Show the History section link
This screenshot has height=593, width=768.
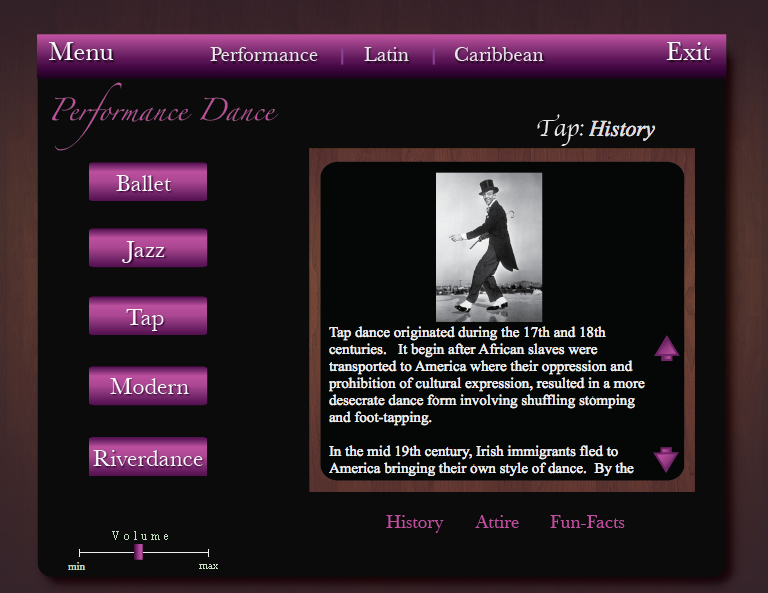(414, 522)
